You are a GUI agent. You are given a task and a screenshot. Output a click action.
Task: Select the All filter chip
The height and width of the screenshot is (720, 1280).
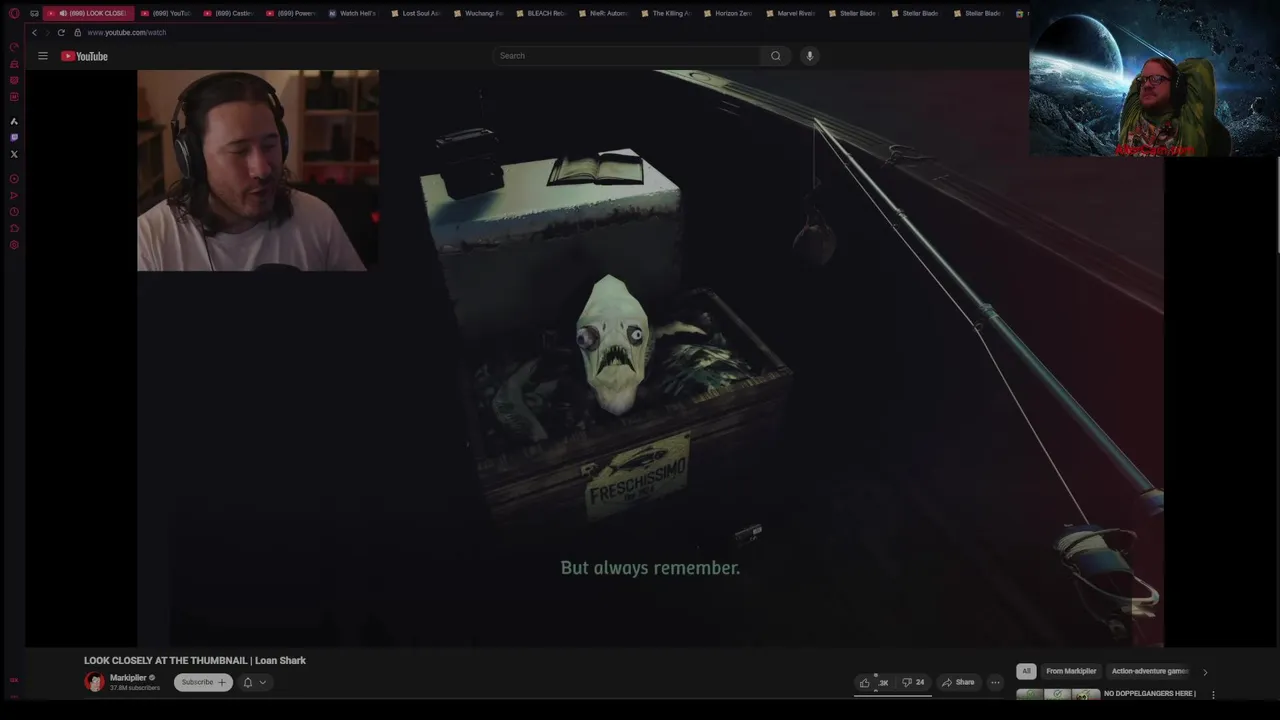(x=1026, y=671)
